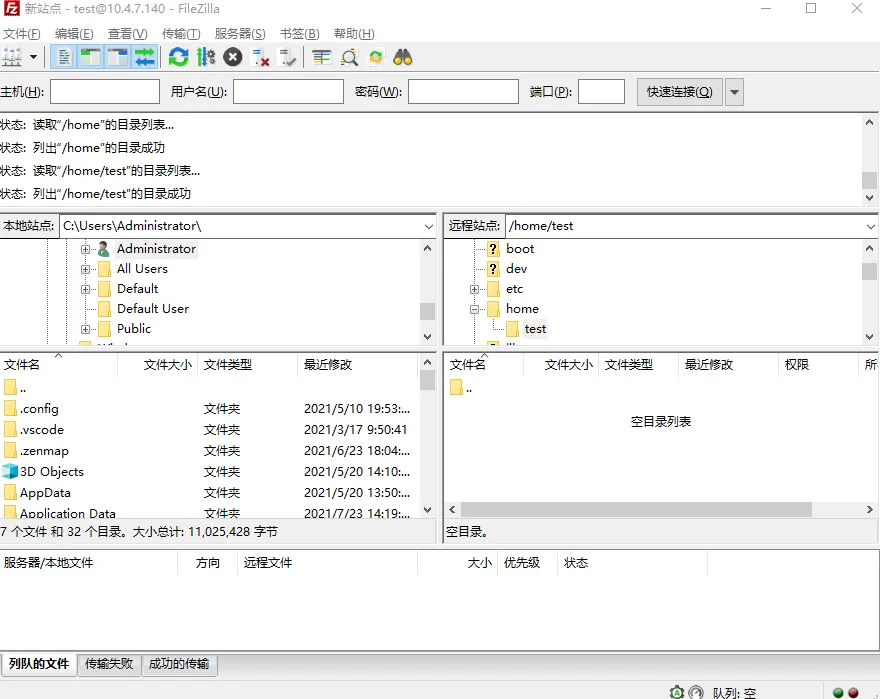This screenshot has width=880, height=699.
Task: Switch to 传输失败 tab
Action: point(109,664)
